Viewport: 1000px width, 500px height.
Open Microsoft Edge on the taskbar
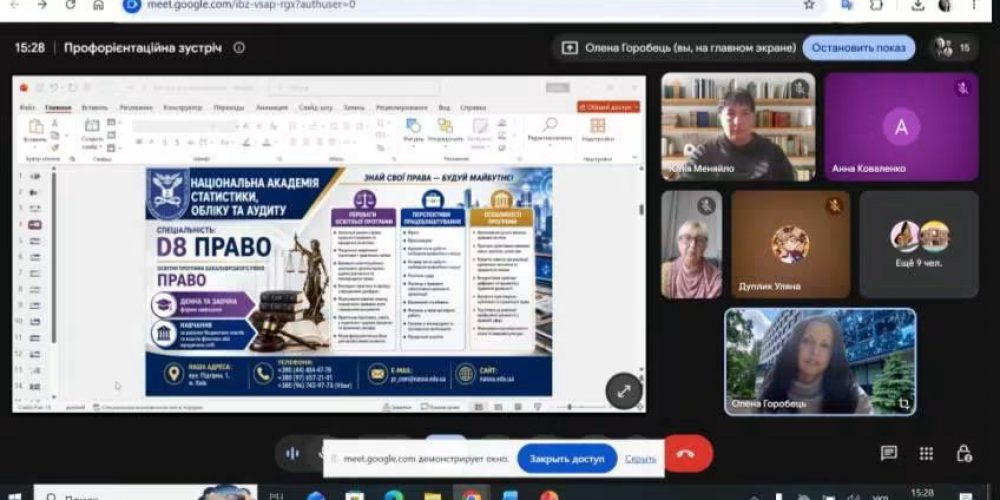393,494
